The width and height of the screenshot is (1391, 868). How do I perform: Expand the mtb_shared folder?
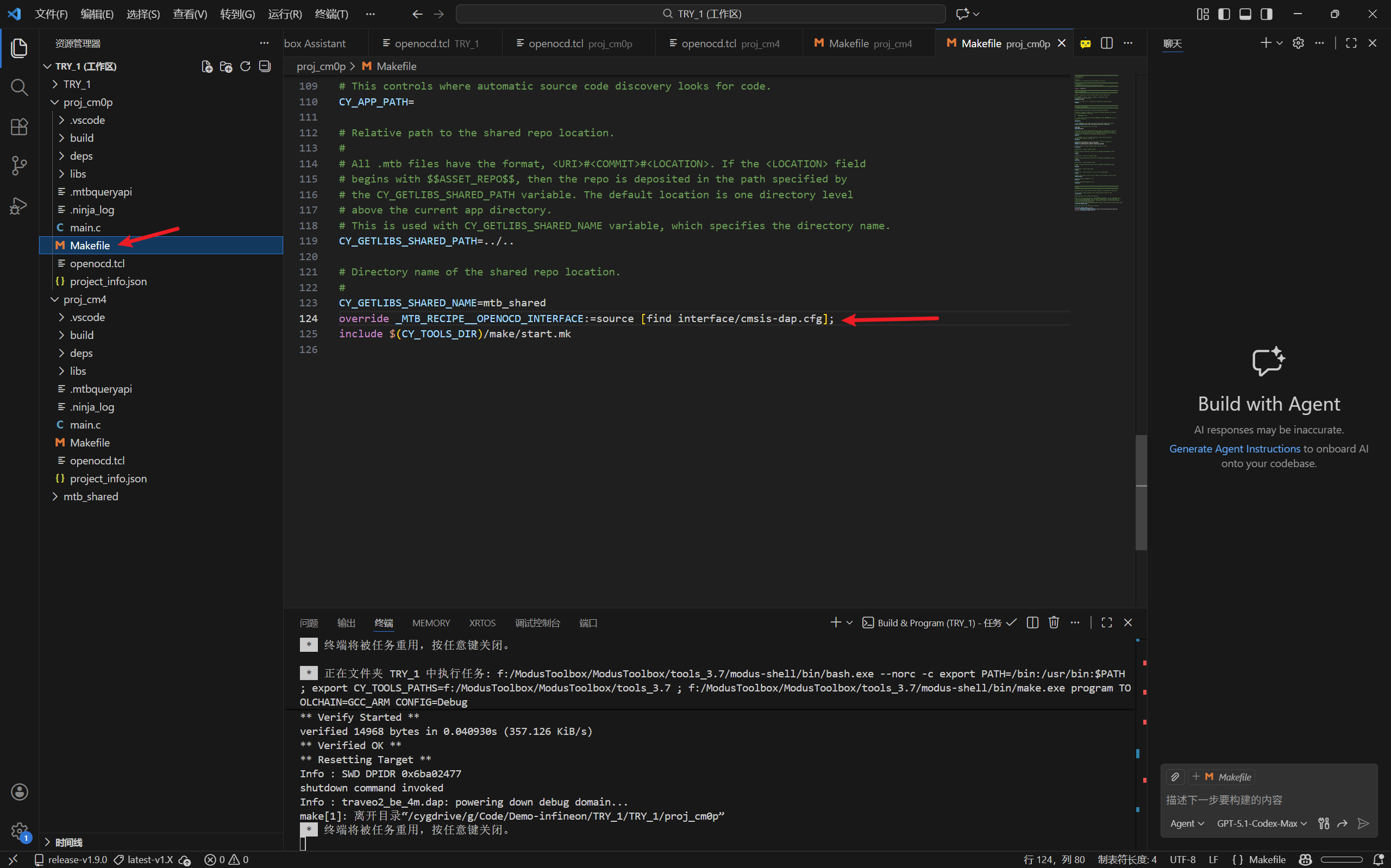[x=91, y=496]
